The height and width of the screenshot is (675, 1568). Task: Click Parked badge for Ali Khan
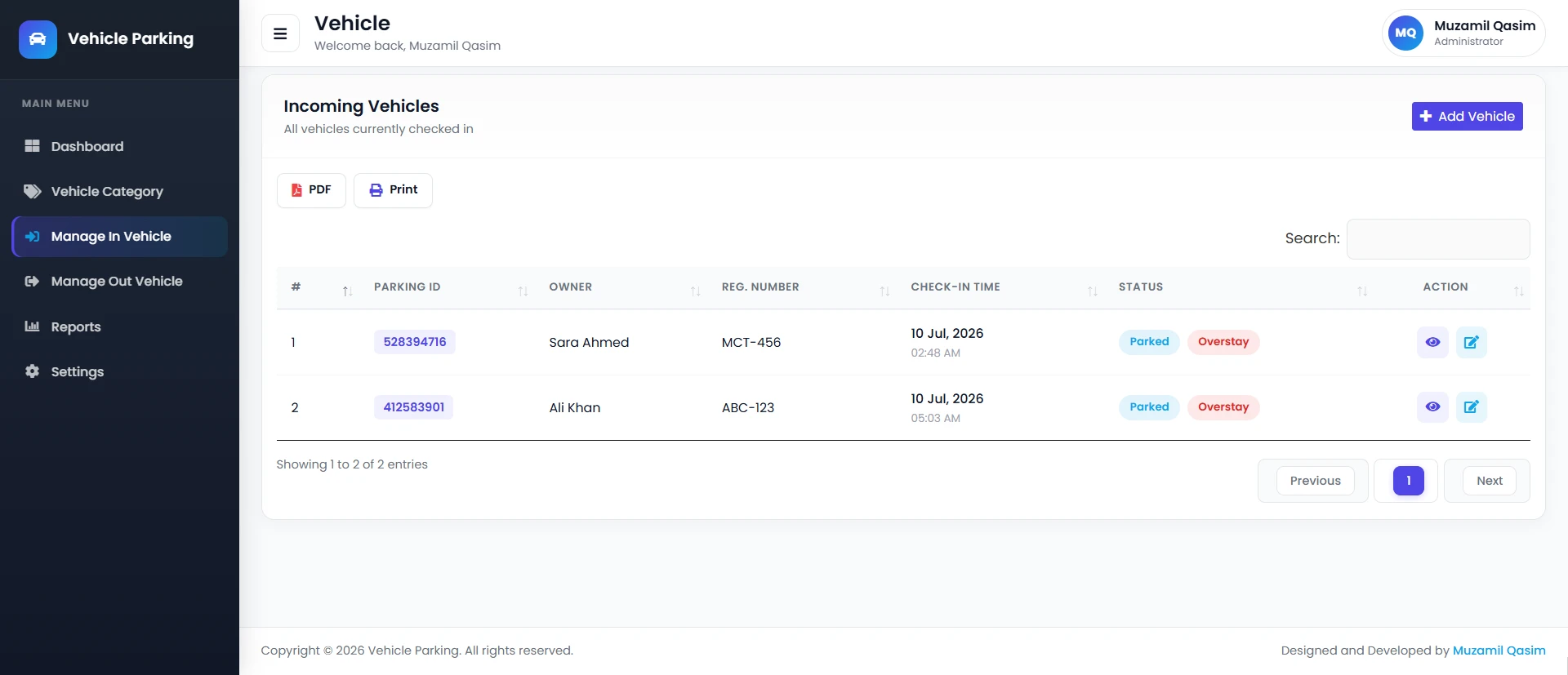[x=1149, y=407]
